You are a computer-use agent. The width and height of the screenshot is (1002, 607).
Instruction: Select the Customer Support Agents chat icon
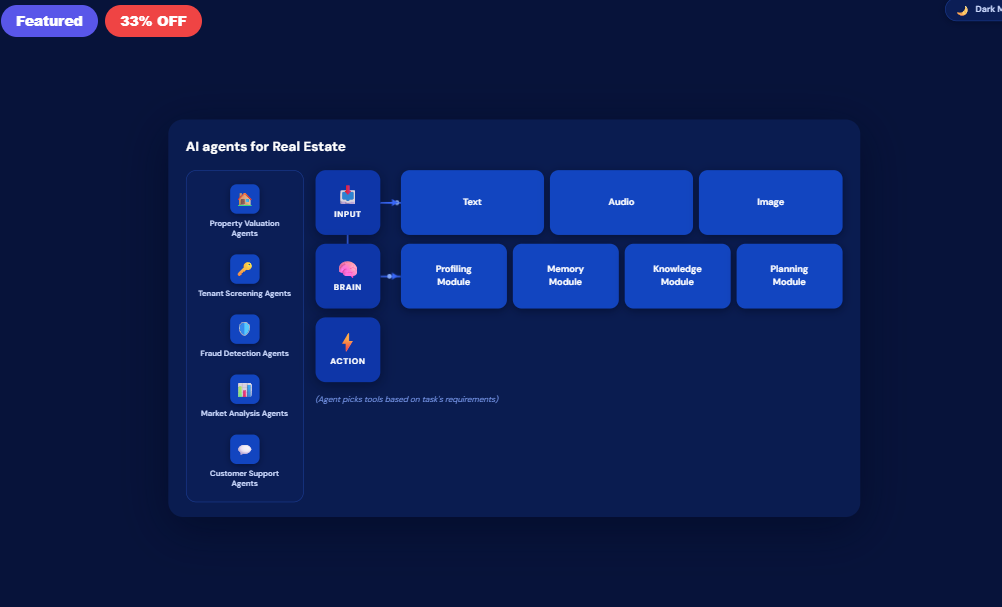[x=244, y=449]
